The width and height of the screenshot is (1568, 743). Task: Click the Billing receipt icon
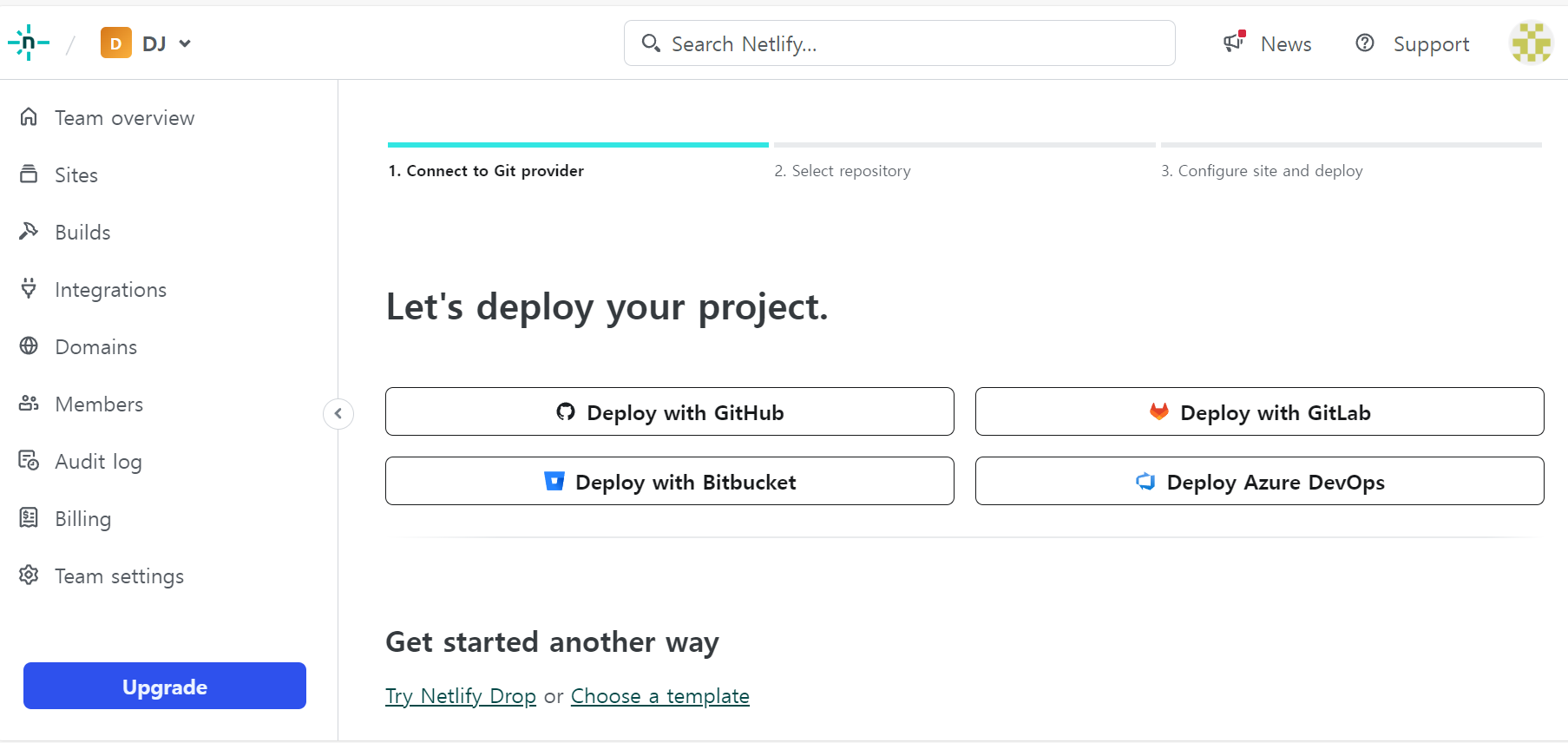(29, 517)
